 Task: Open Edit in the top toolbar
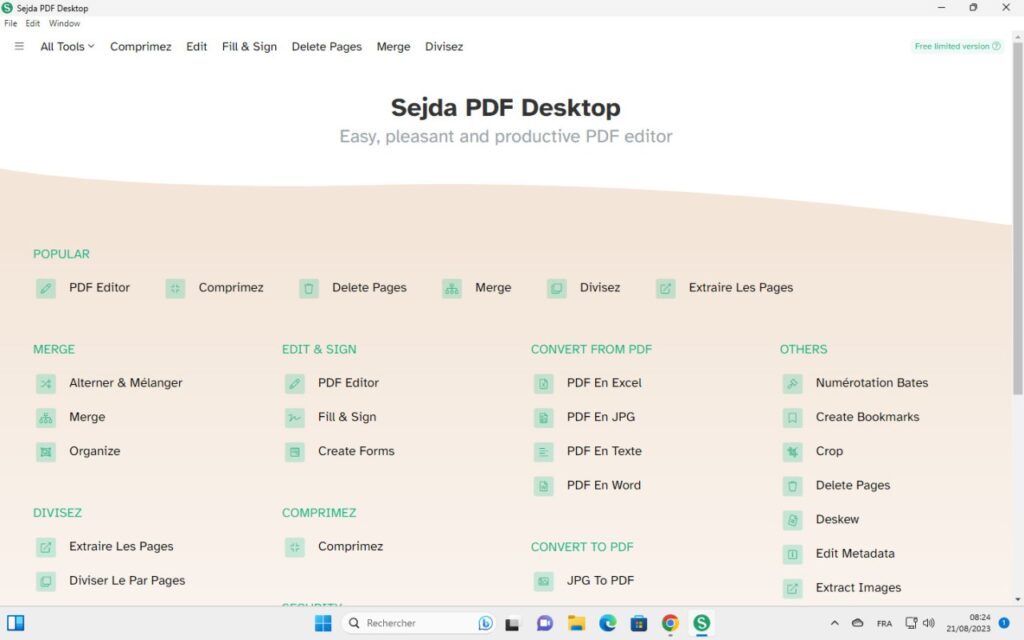point(196,46)
